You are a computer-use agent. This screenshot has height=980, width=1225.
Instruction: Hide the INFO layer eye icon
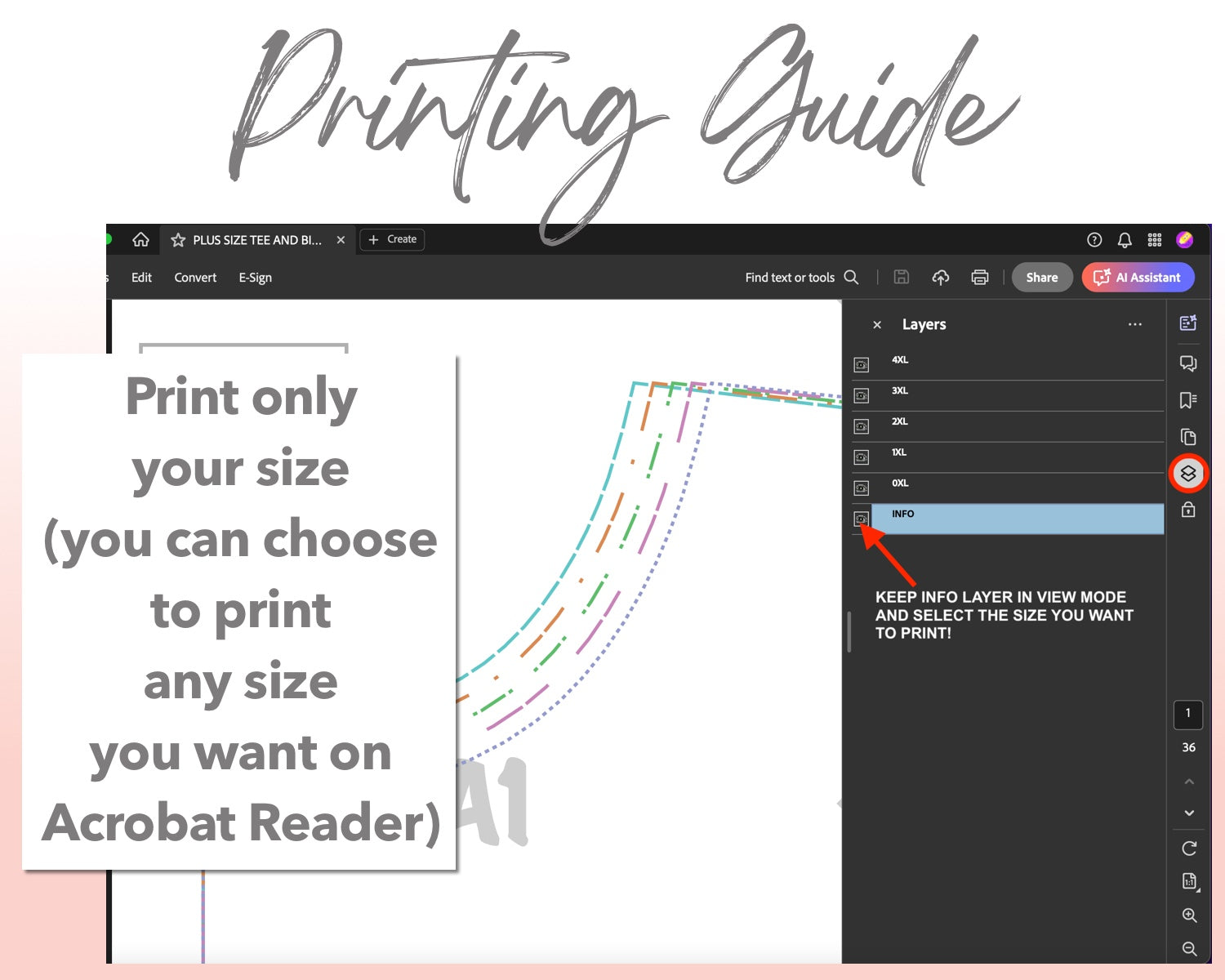[x=861, y=519]
